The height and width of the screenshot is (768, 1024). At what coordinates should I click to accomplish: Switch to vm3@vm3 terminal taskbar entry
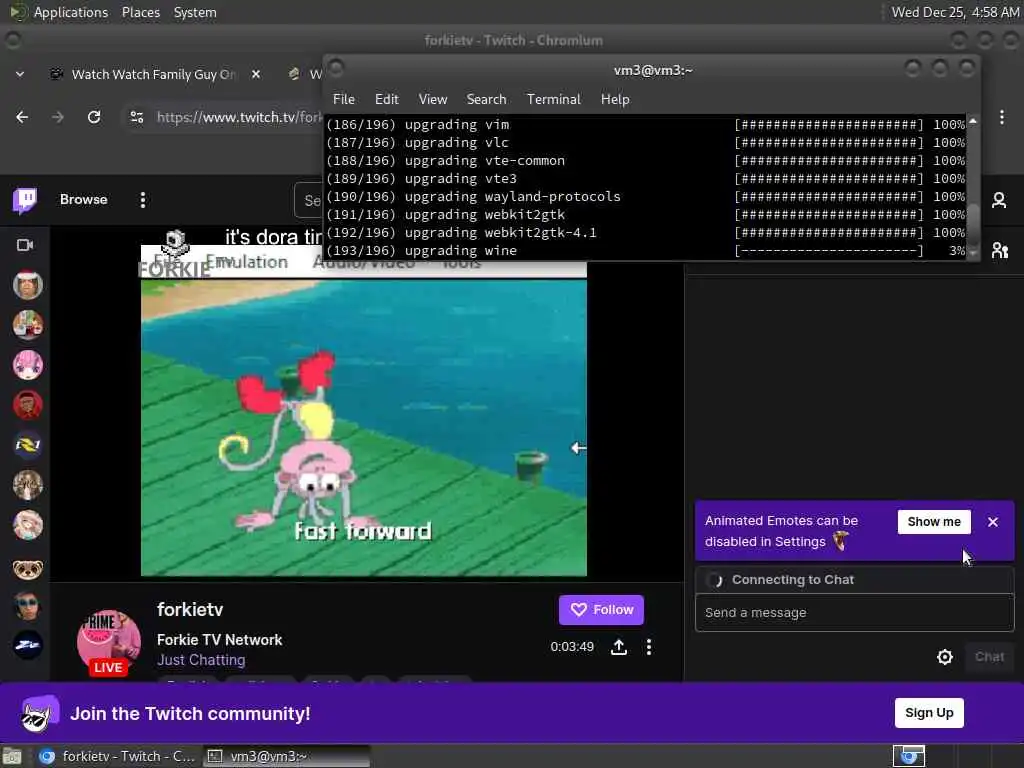click(286, 756)
